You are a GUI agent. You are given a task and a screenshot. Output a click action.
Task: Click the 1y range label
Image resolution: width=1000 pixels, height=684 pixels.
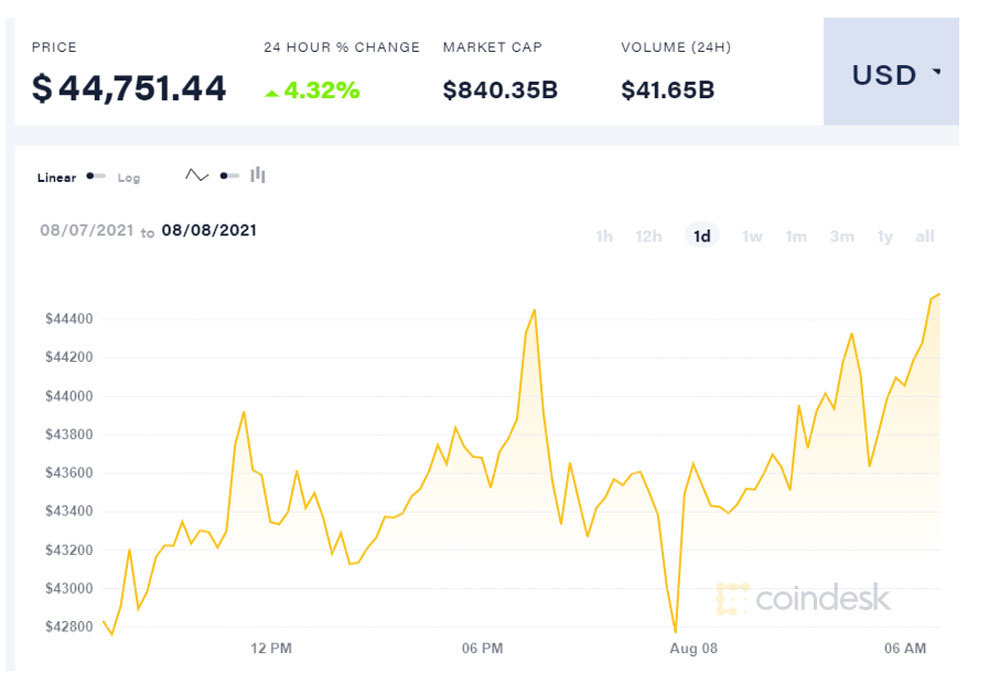(884, 236)
